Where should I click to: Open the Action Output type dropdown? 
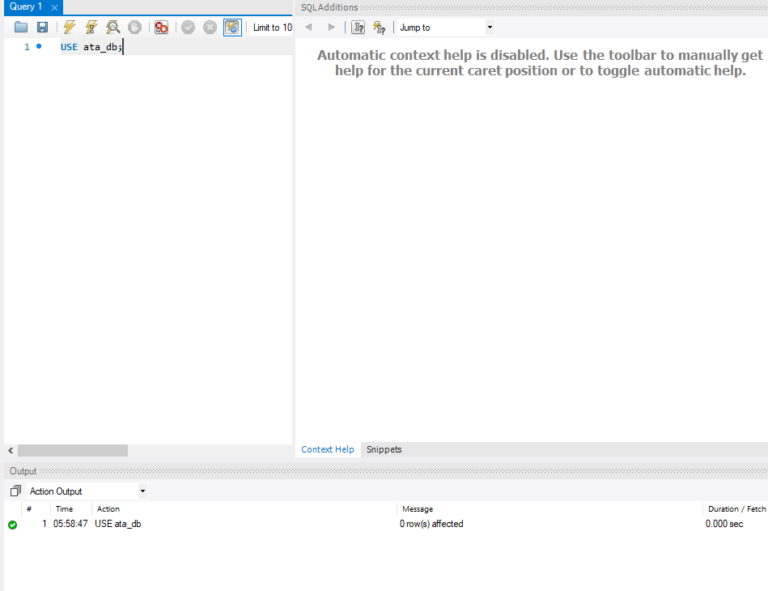[142, 491]
